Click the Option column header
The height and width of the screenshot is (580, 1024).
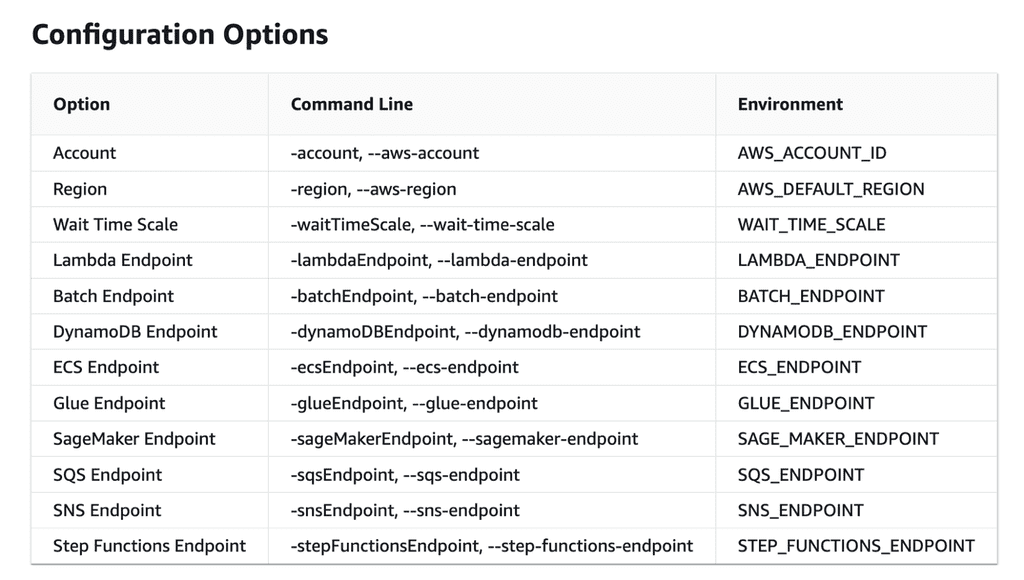[82, 104]
